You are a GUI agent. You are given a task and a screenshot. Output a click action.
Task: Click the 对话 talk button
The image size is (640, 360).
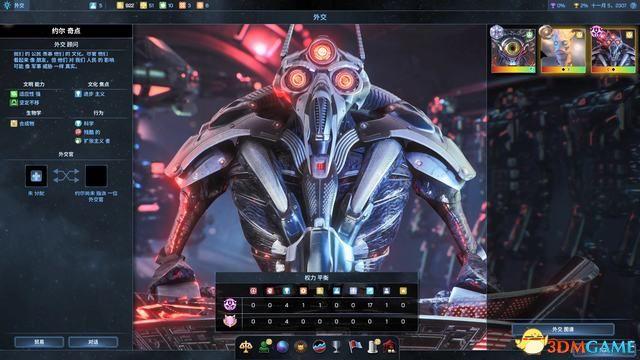[x=93, y=342]
